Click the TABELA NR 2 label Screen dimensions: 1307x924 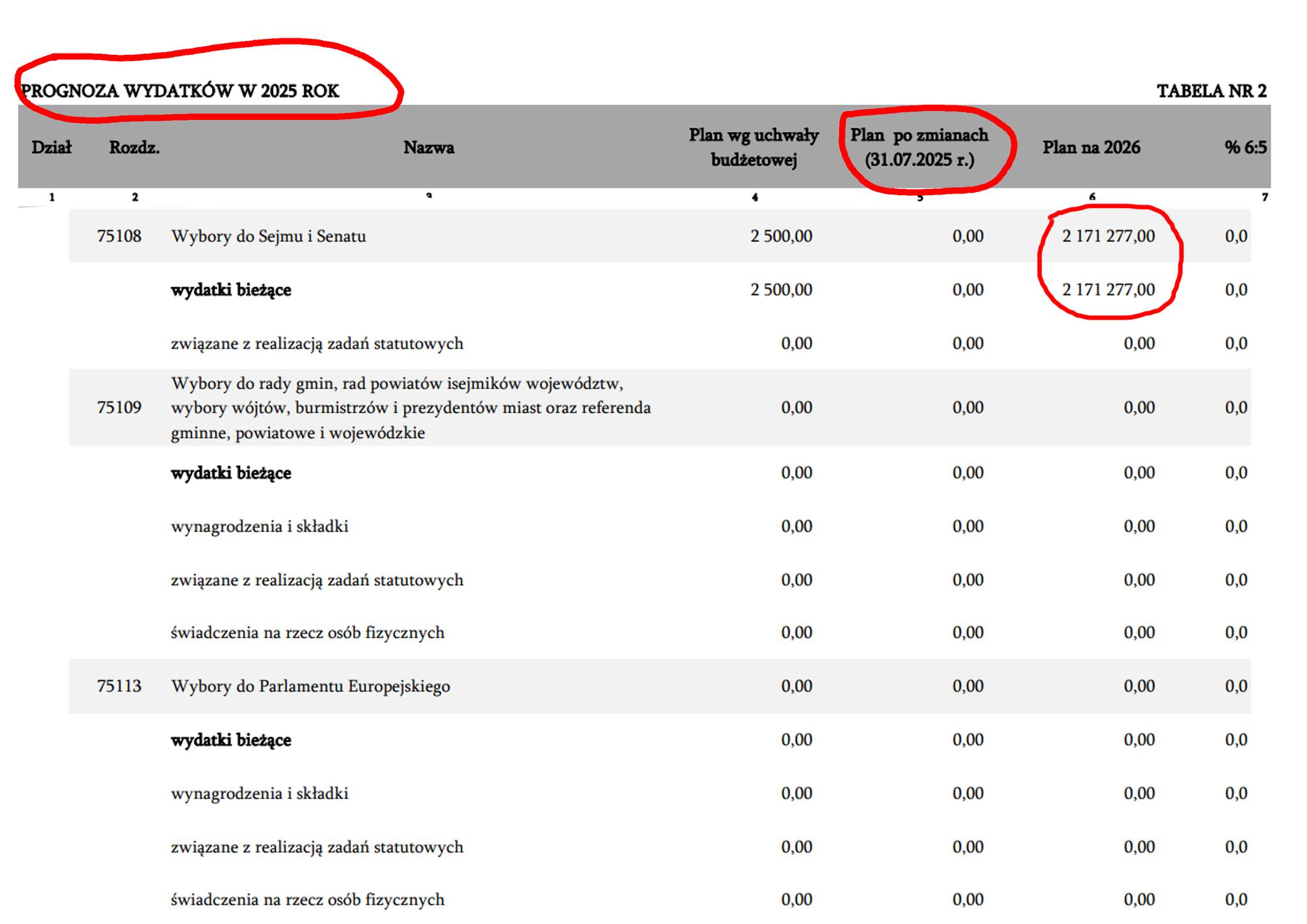(x=1211, y=91)
